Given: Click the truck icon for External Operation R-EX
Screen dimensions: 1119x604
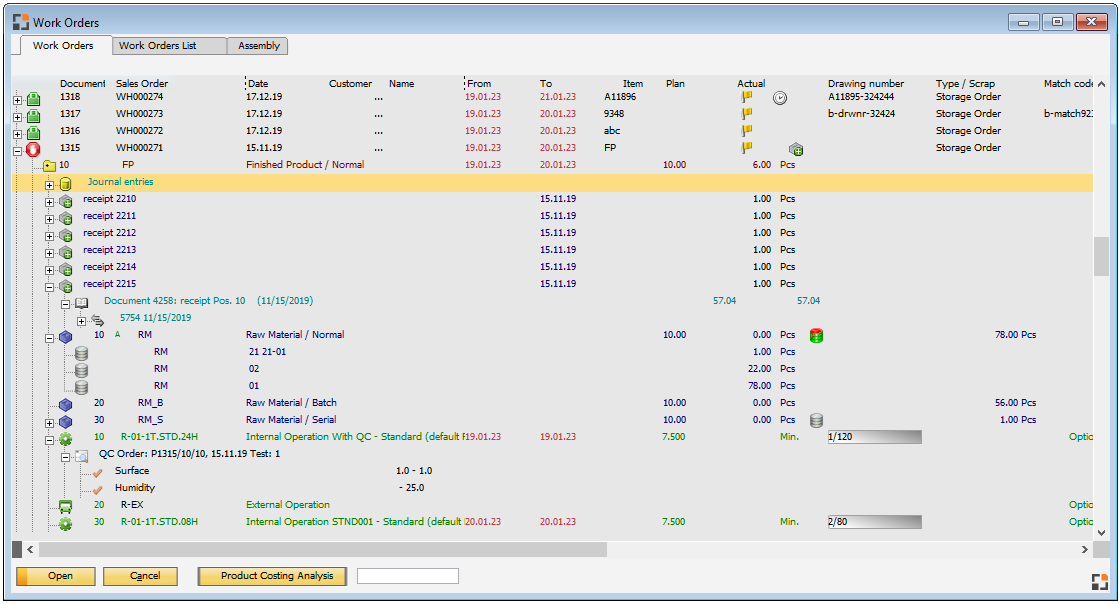Looking at the screenshot, I should coord(64,504).
